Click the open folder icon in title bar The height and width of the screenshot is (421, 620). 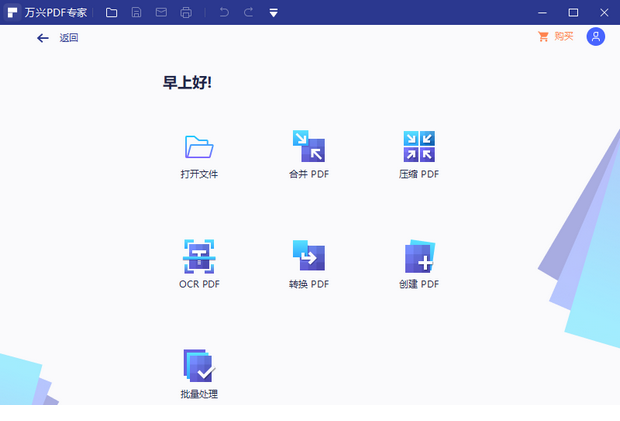tap(112, 13)
